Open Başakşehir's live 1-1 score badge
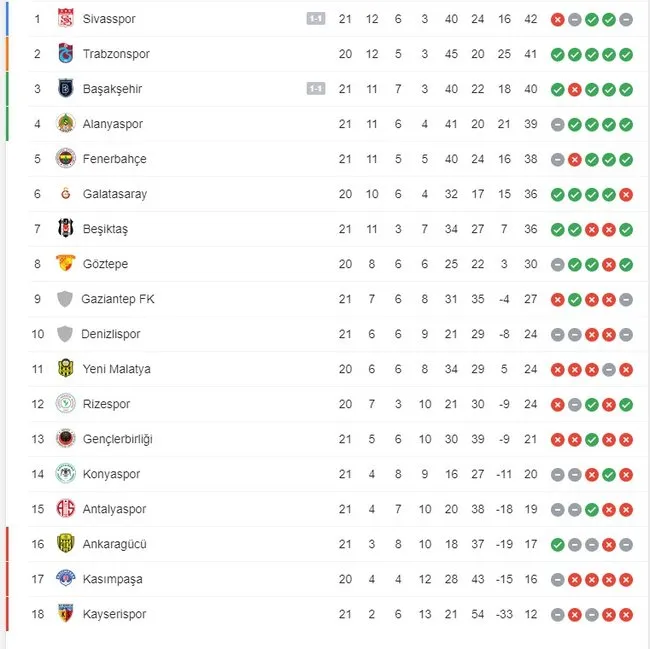The width and height of the screenshot is (650, 649). click(x=315, y=89)
